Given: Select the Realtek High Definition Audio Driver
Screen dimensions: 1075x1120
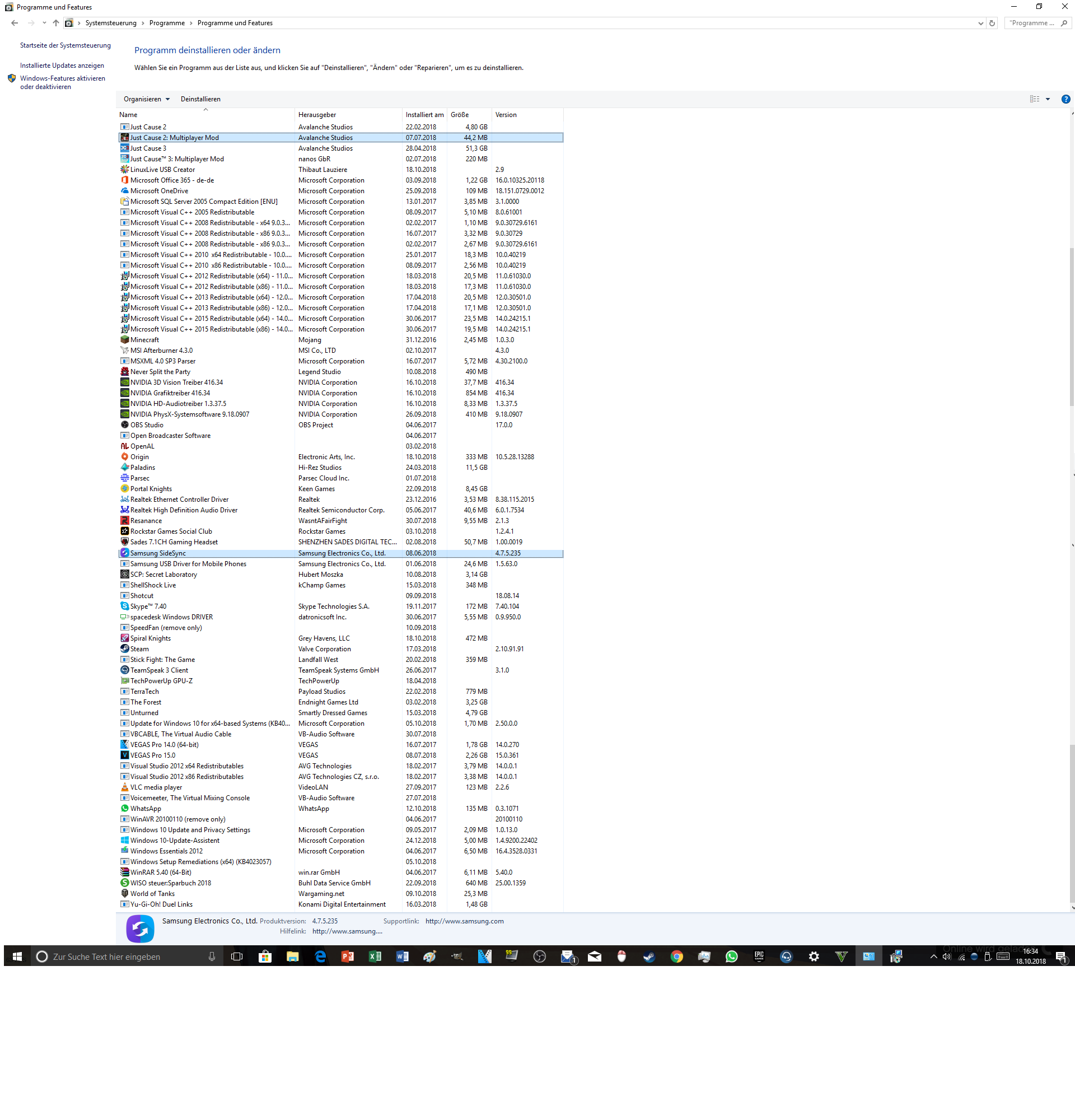Looking at the screenshot, I should click(340, 510).
